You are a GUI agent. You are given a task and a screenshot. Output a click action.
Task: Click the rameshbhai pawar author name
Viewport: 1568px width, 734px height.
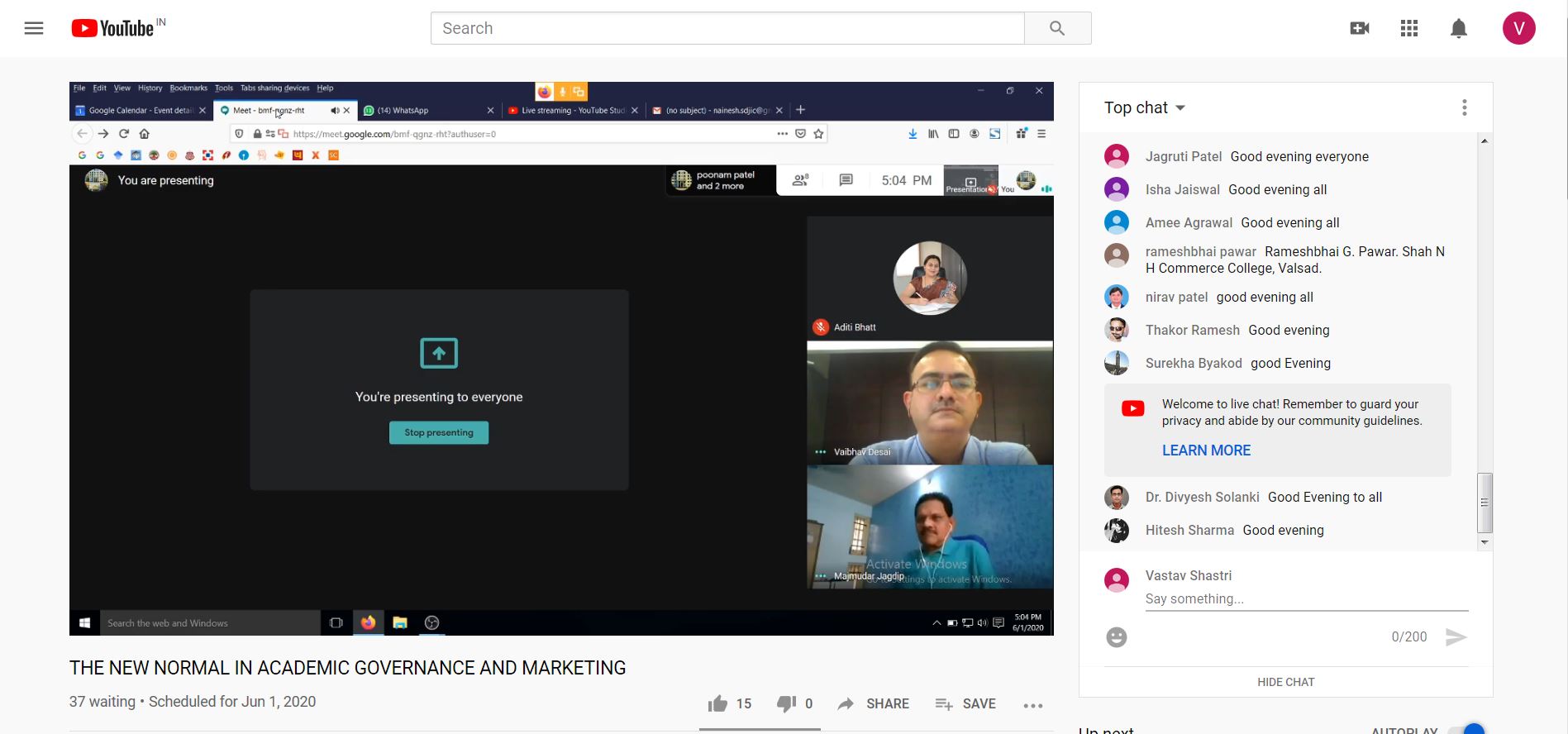click(1200, 251)
